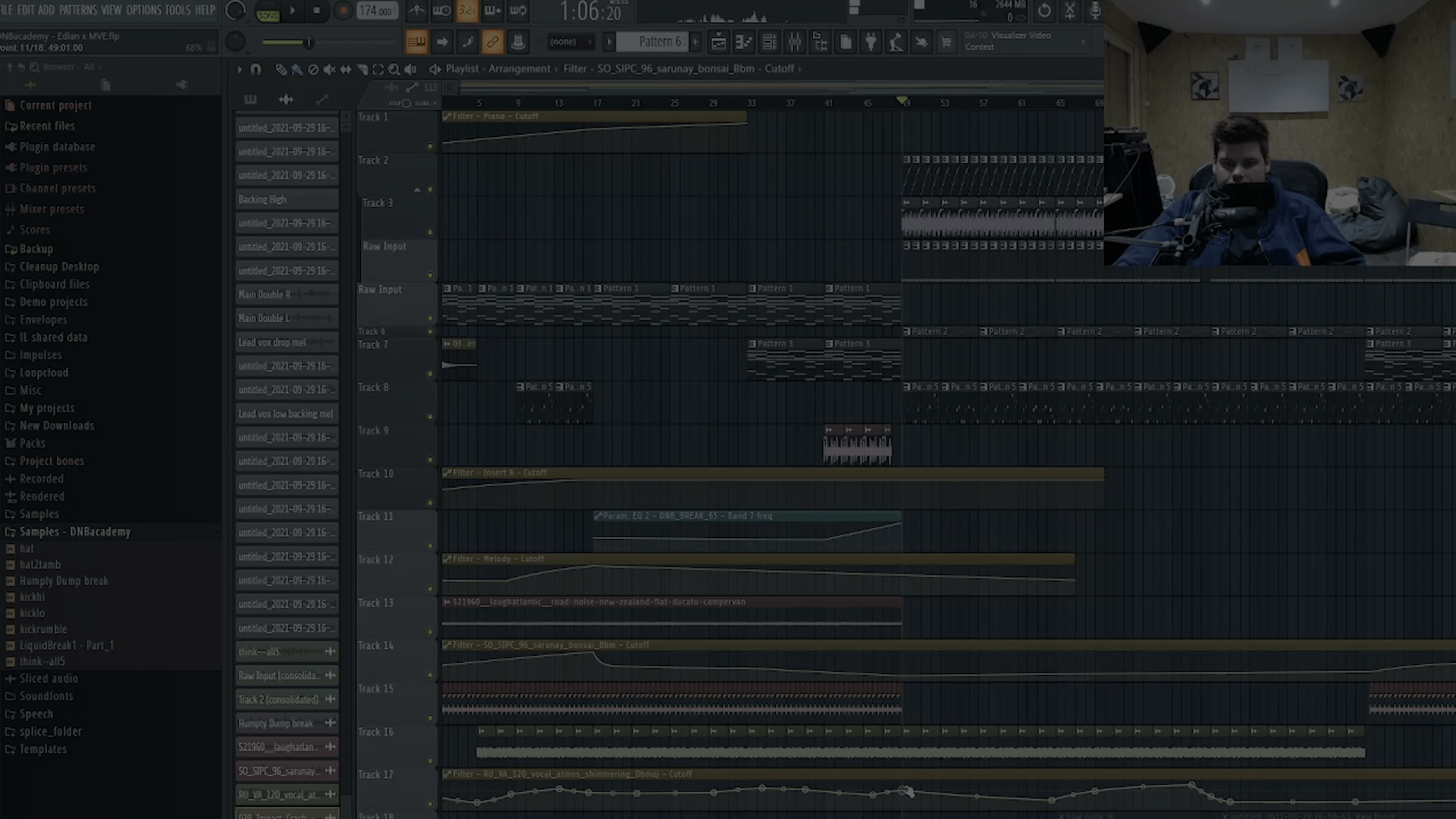
Task: Open the VIEW menu
Action: click(x=111, y=10)
